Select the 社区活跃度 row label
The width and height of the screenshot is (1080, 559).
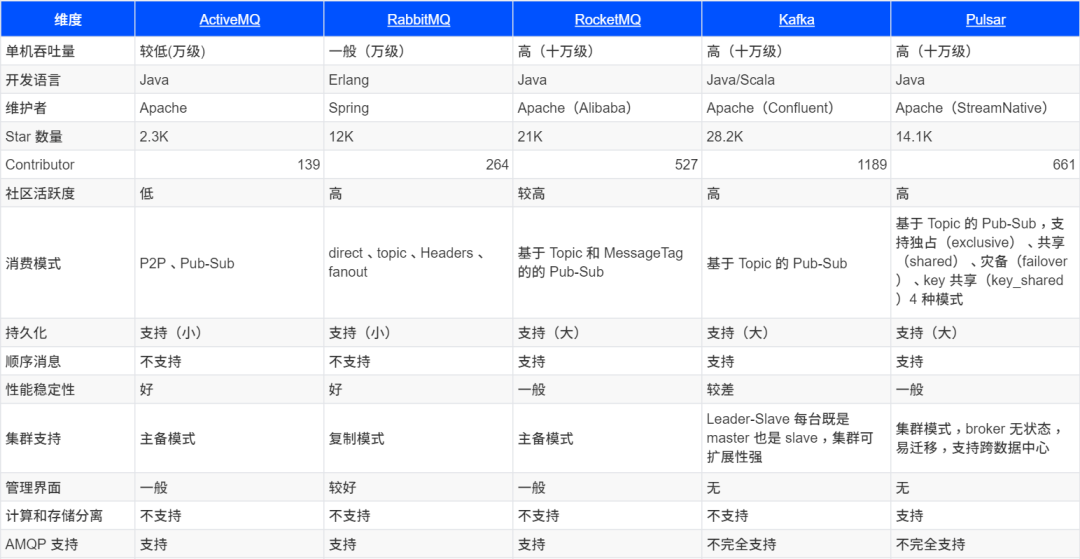[x=40, y=193]
